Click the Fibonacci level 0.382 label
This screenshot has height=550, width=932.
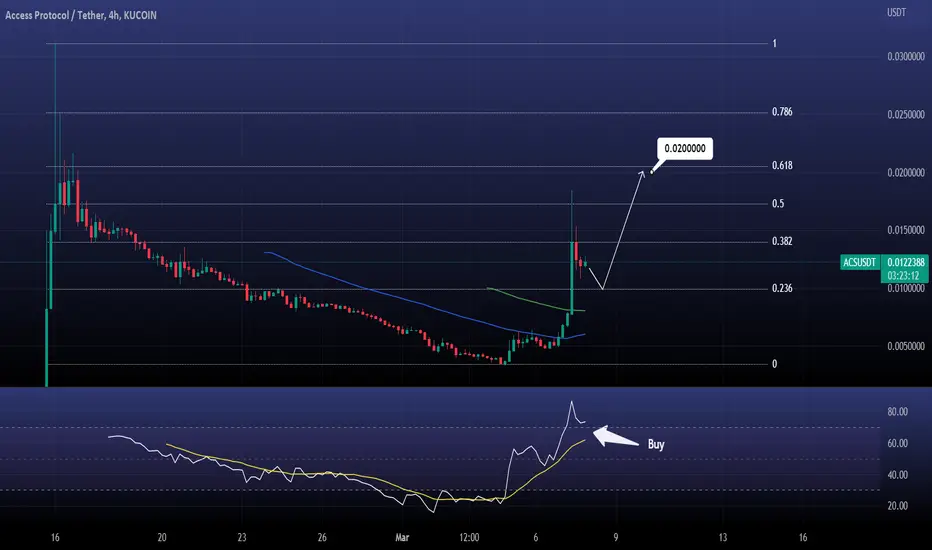(782, 241)
